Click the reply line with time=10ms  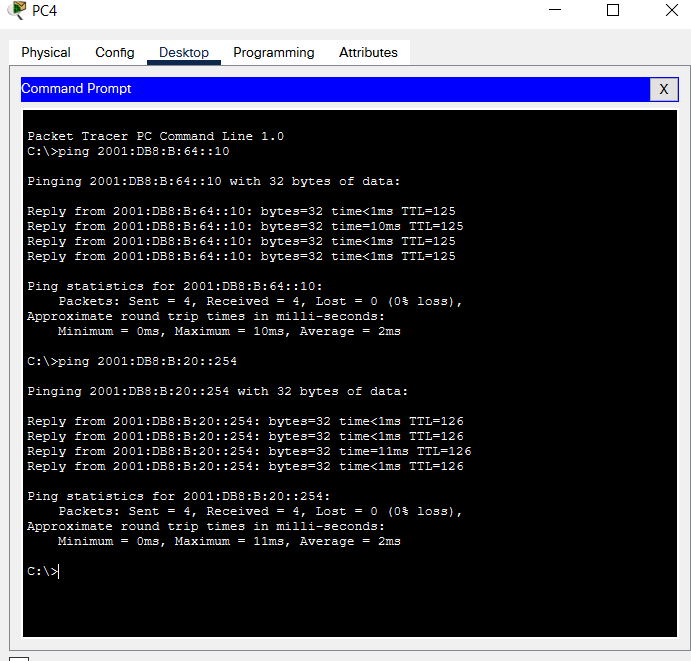[245, 227]
